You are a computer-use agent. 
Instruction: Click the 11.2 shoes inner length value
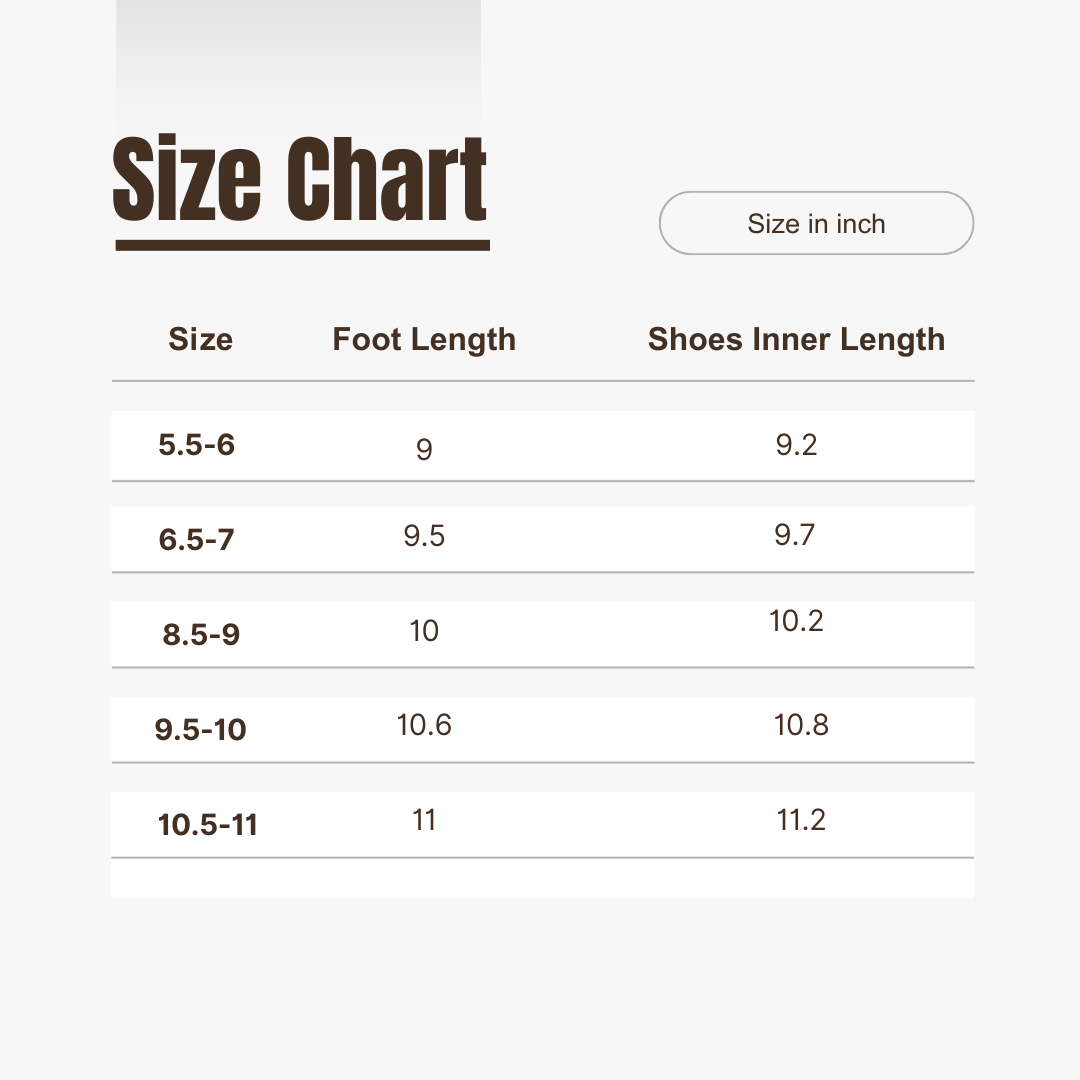[x=801, y=820]
